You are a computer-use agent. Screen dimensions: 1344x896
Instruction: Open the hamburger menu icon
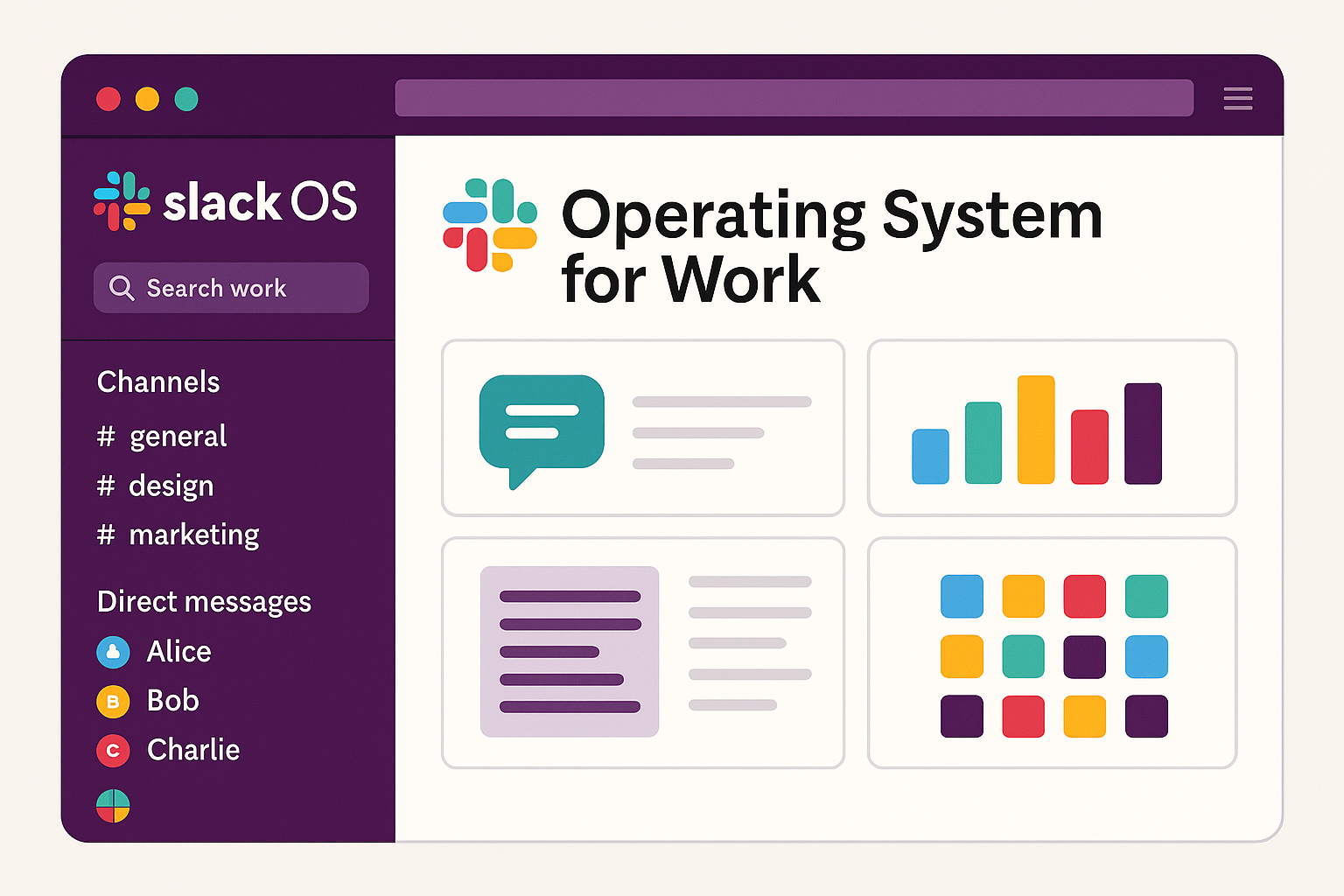pos(1237,99)
